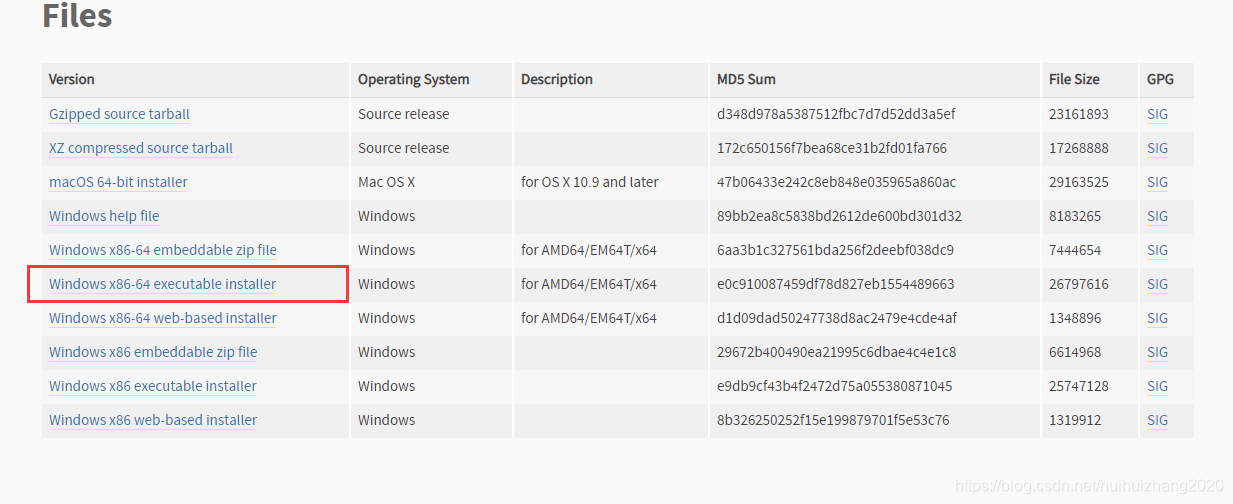1233x504 pixels.
Task: Select MD5 d1d09dad50247738d8ac2479e4cde4af
Action: [837, 318]
